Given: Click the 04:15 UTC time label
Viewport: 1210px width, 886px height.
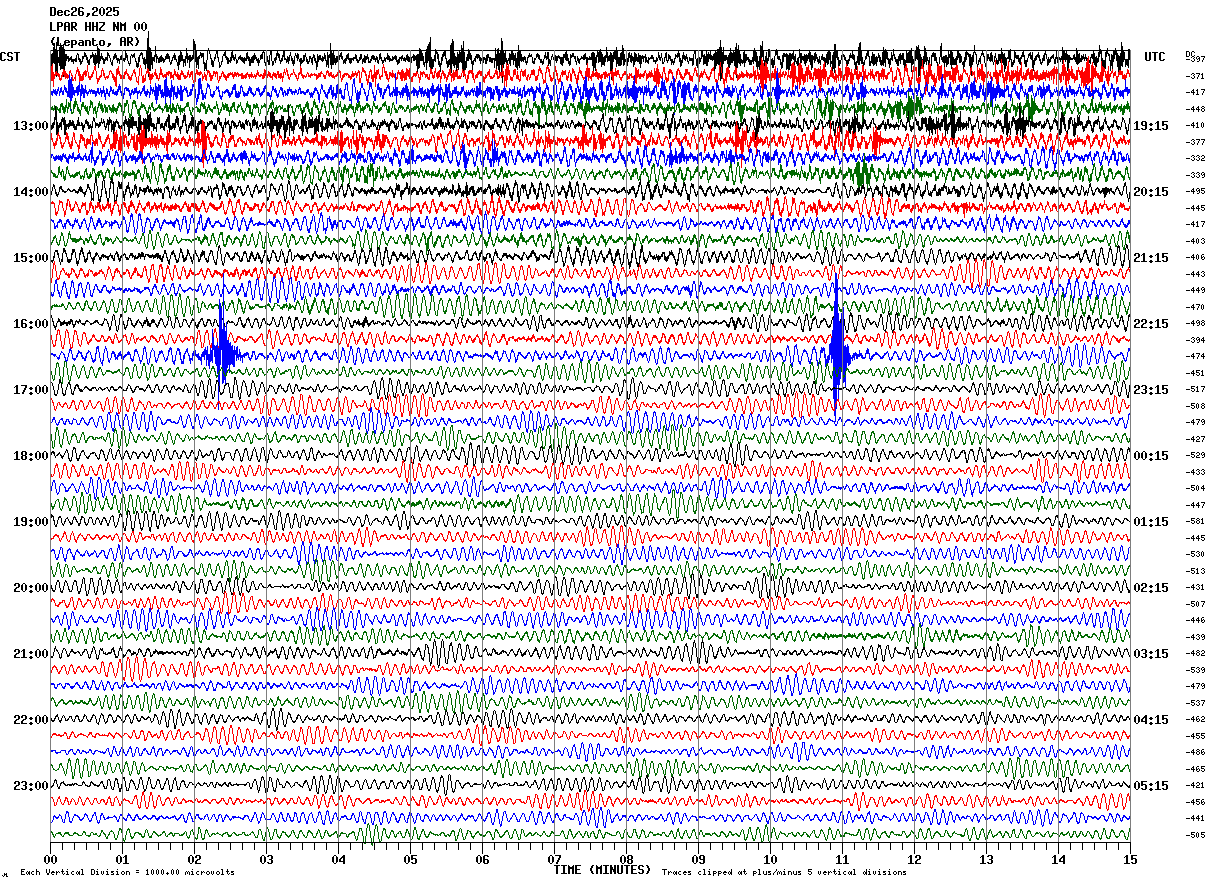Looking at the screenshot, I should [1151, 720].
